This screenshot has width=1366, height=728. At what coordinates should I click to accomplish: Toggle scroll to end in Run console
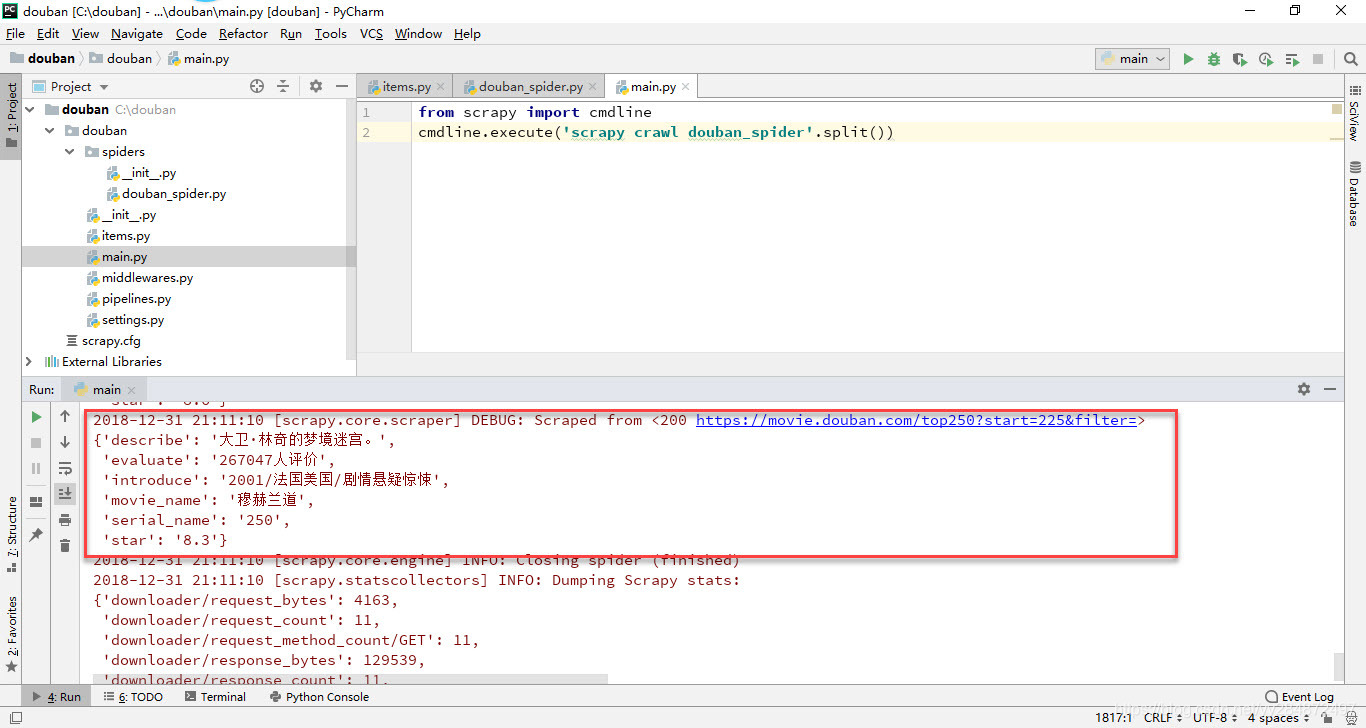(65, 493)
